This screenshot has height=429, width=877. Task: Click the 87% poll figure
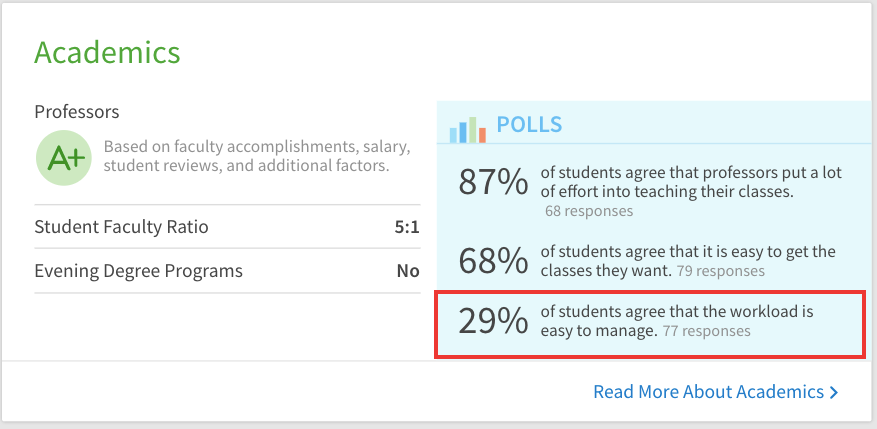(492, 183)
